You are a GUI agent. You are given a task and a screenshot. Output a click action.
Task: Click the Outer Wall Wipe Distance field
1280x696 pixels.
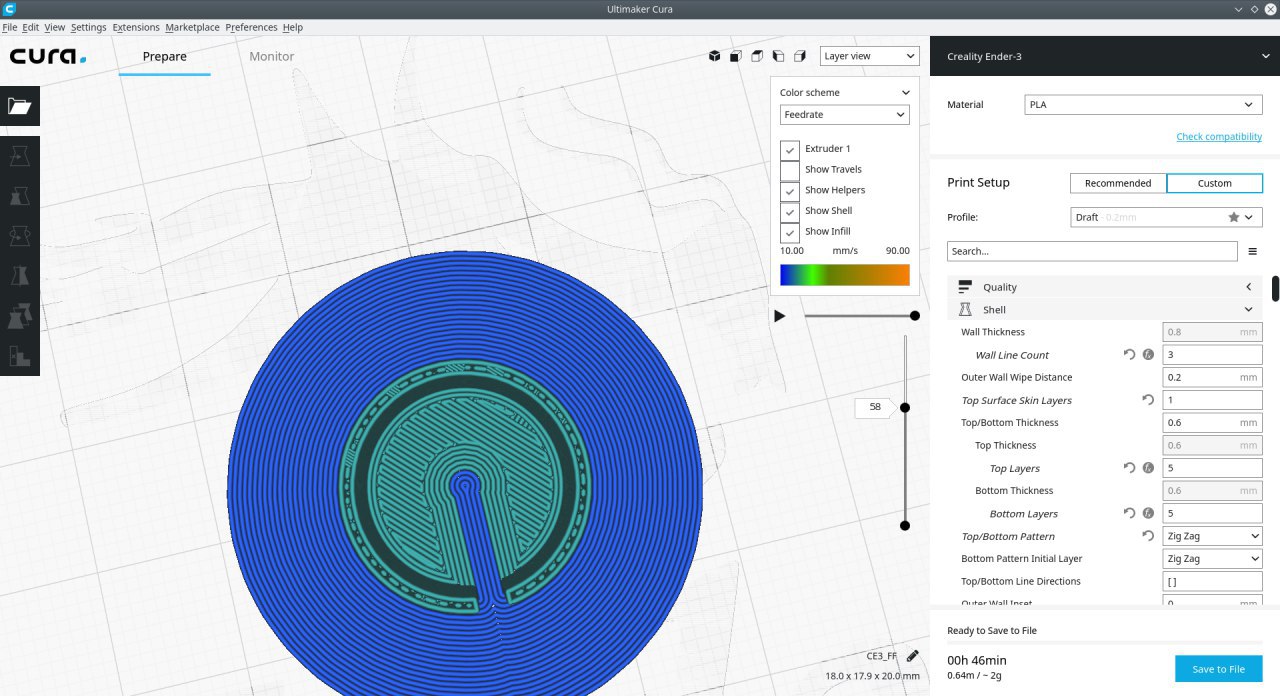(1213, 378)
